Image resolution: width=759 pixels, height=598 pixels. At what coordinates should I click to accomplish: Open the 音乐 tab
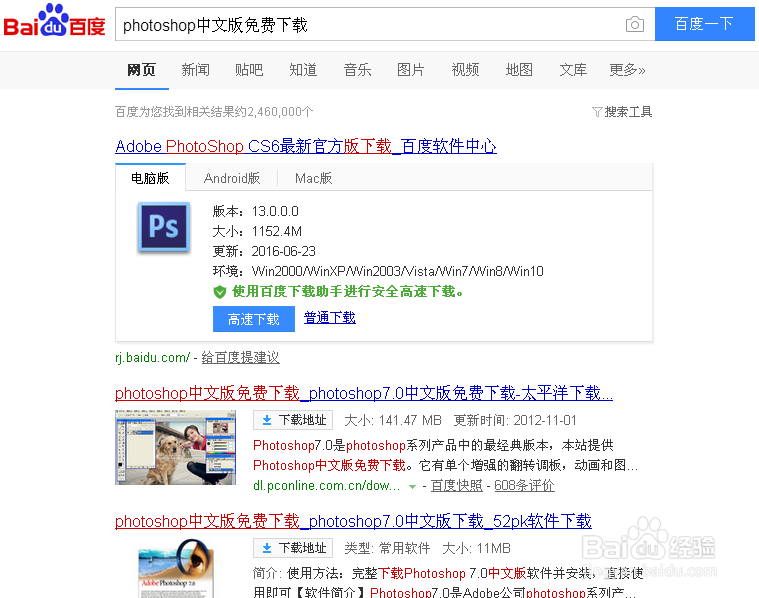[357, 70]
